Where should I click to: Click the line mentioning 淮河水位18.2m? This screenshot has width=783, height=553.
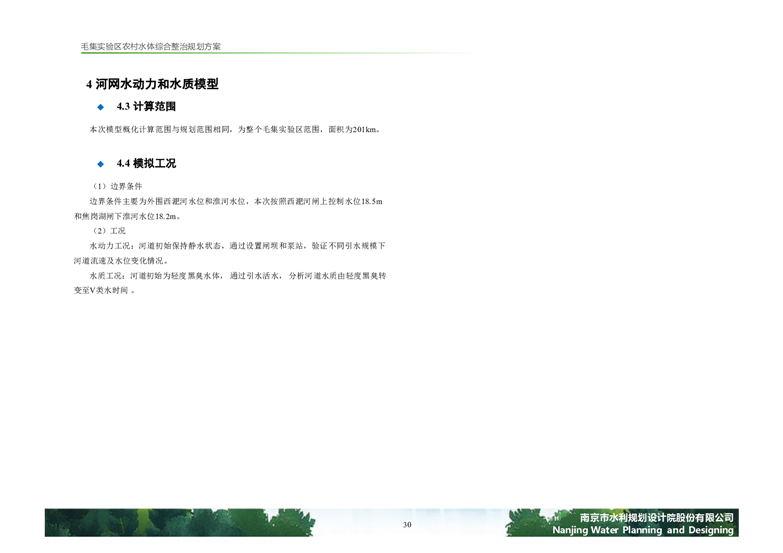tap(128, 216)
